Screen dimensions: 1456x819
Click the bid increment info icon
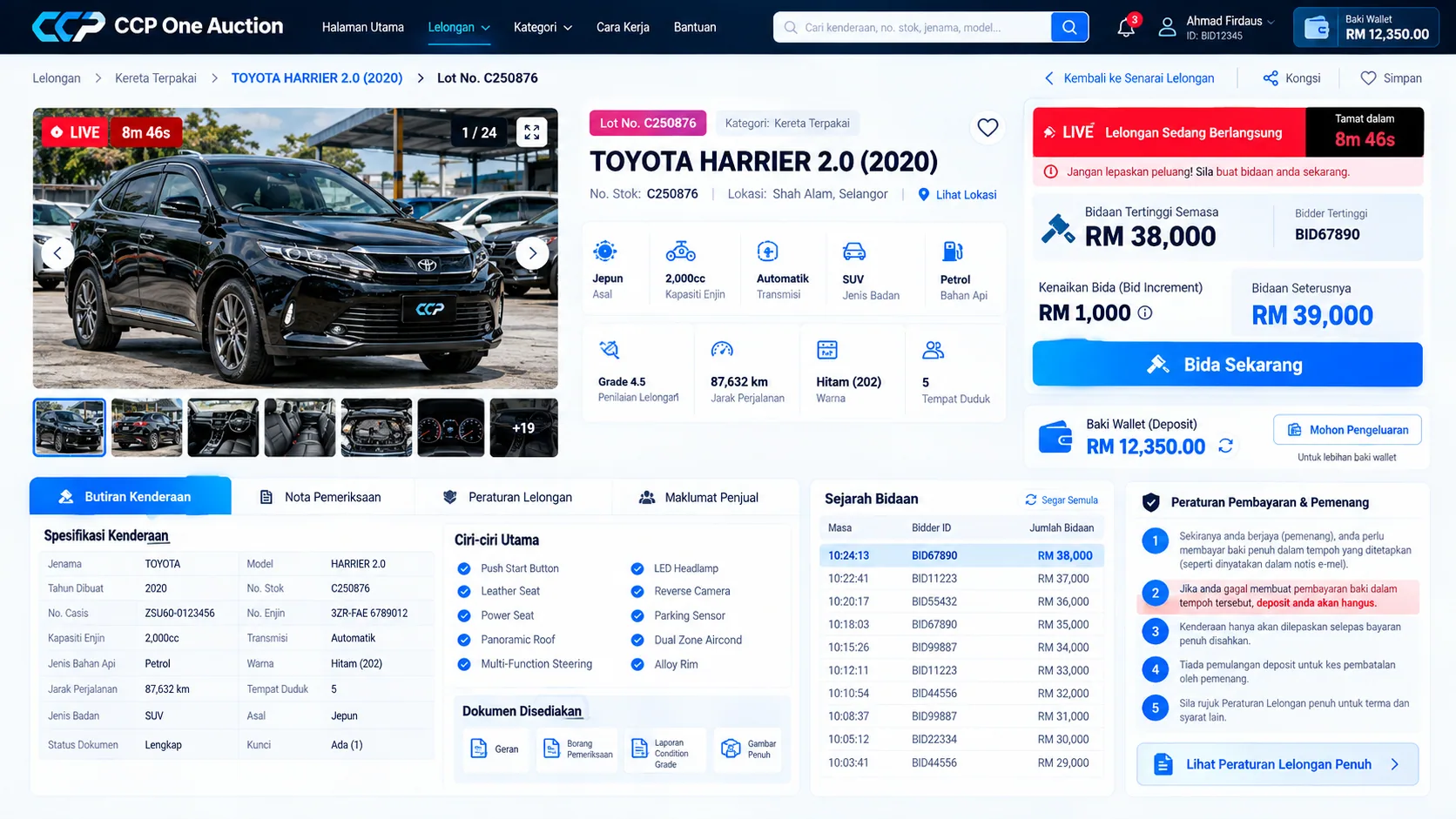pos(1145,312)
